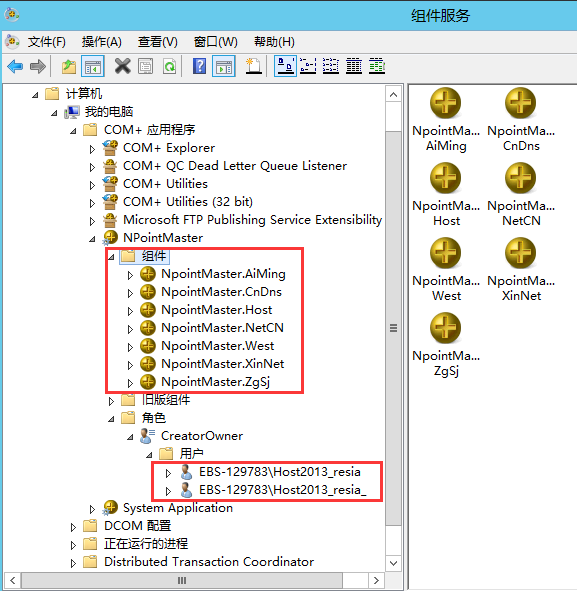Click the horizontal scrollbar thumb in tree pane

coord(182,580)
